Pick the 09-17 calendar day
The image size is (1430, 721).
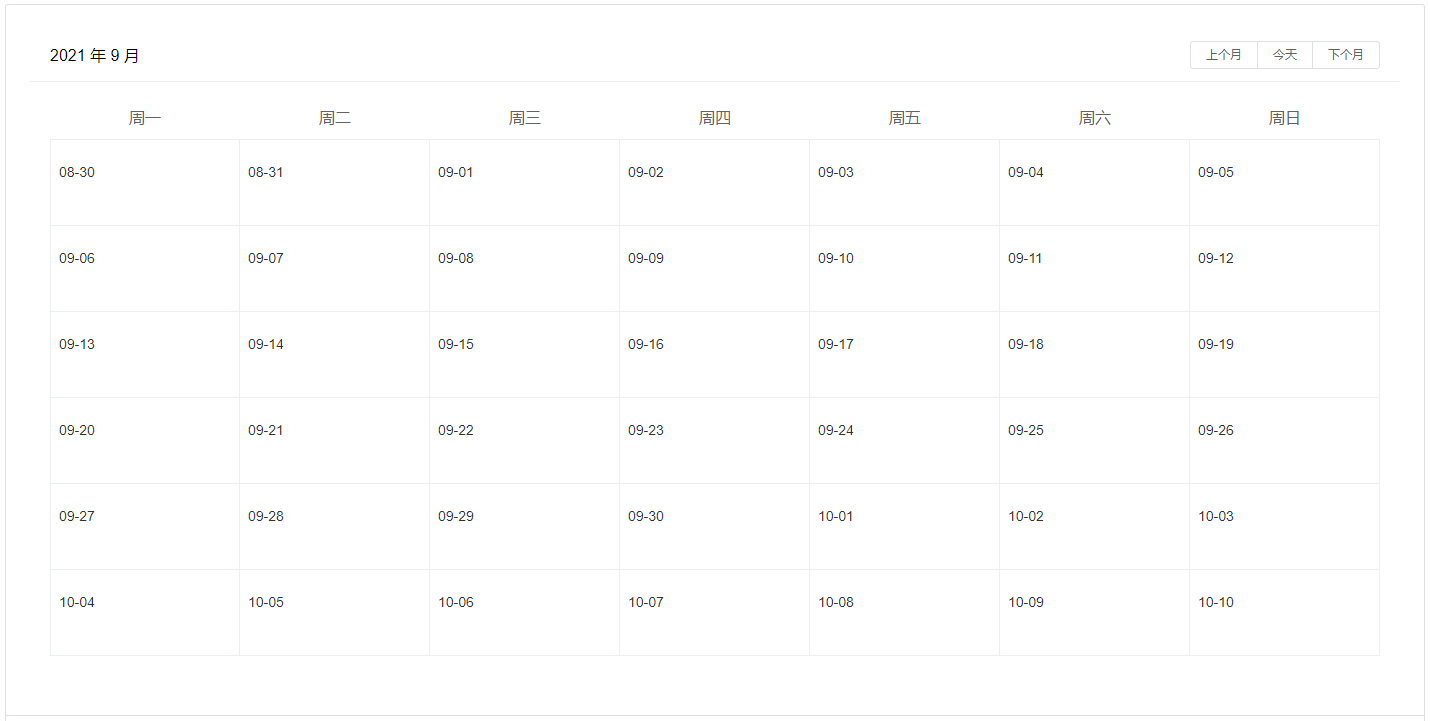(x=904, y=355)
